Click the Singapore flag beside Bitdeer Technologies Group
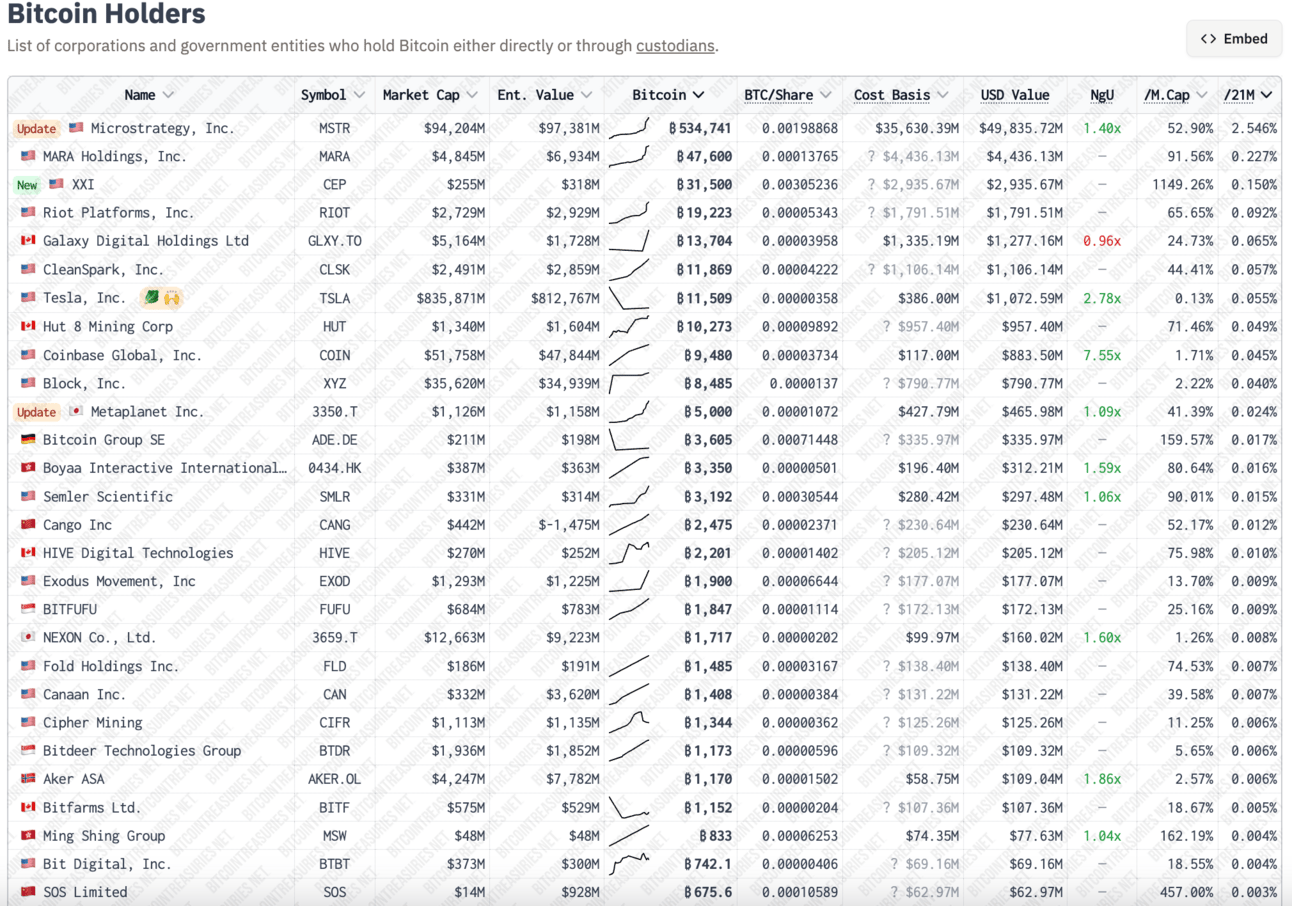The image size is (1292, 906). [28, 750]
